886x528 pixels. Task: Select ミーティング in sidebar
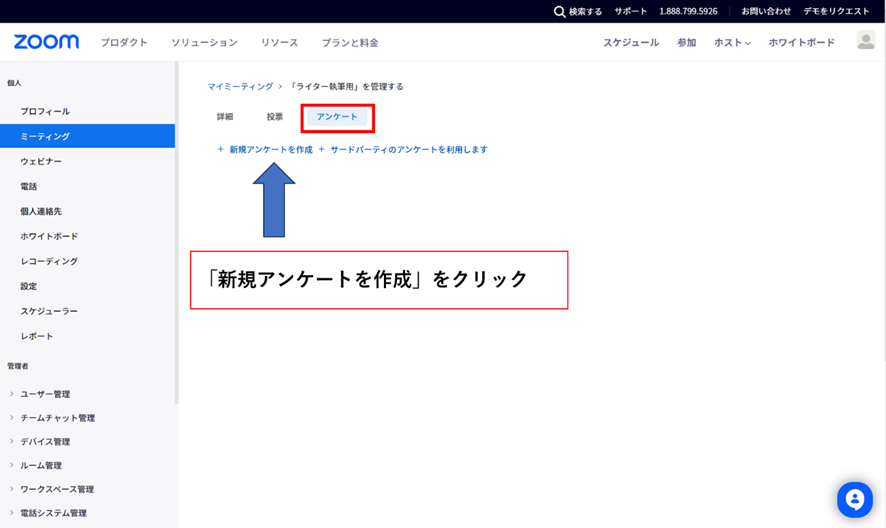(88, 136)
